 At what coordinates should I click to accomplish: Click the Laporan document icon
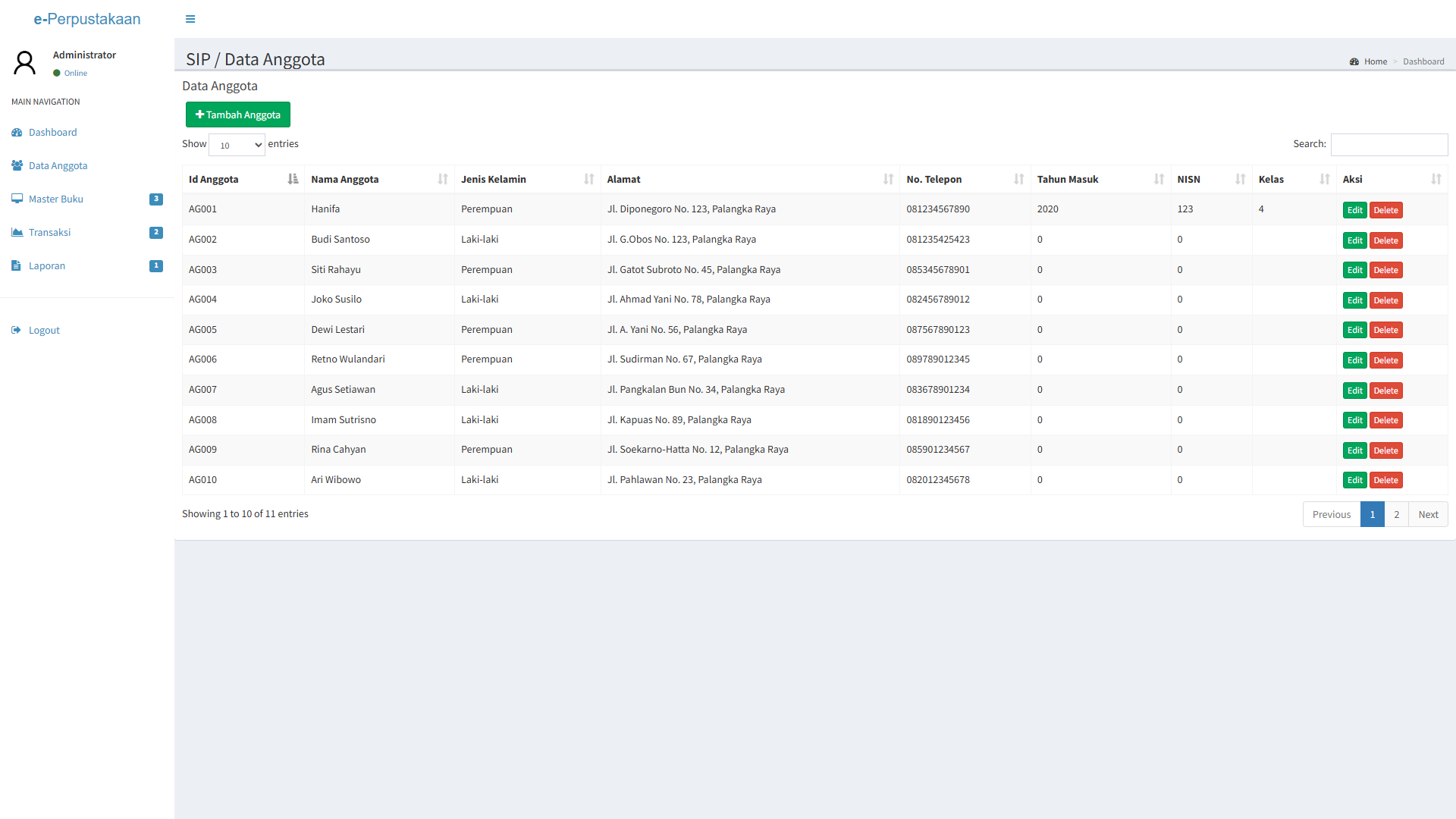click(x=17, y=265)
